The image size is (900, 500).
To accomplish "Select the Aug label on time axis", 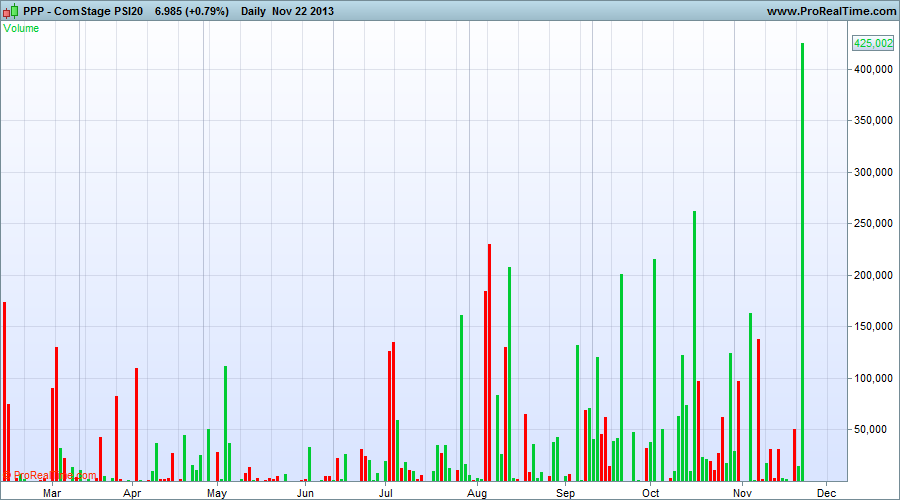I will click(x=477, y=493).
